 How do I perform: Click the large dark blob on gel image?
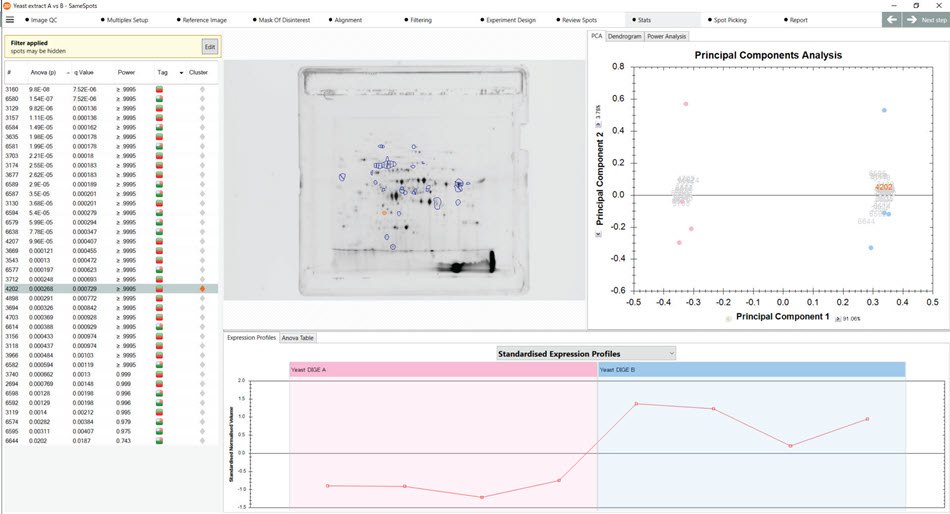pos(457,267)
